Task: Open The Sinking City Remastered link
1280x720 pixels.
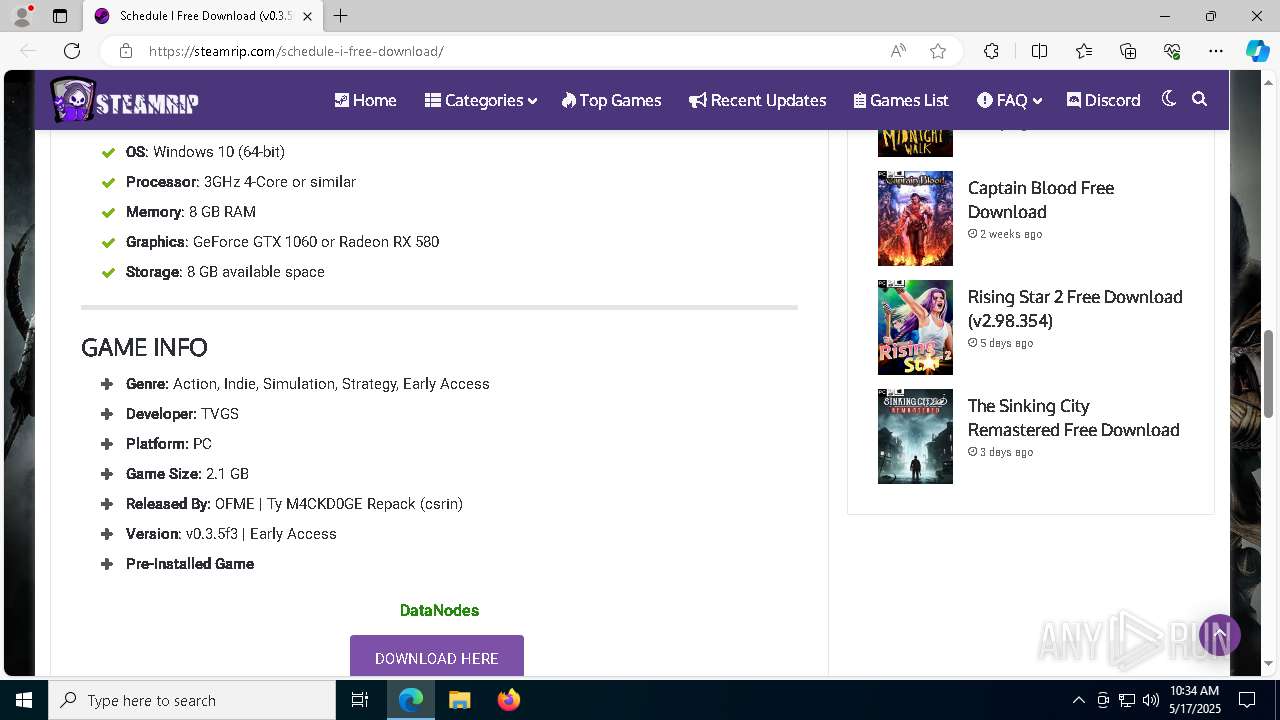Action: point(1073,418)
